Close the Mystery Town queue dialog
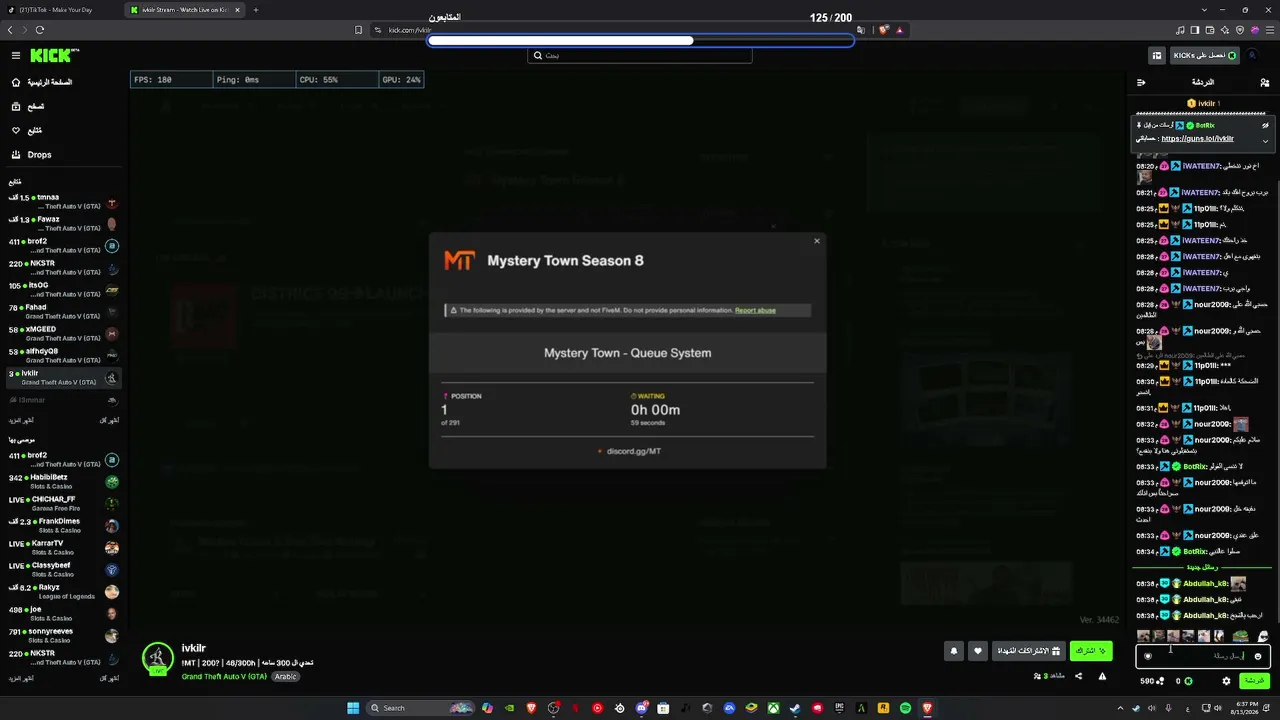This screenshot has width=1280, height=720. click(817, 241)
